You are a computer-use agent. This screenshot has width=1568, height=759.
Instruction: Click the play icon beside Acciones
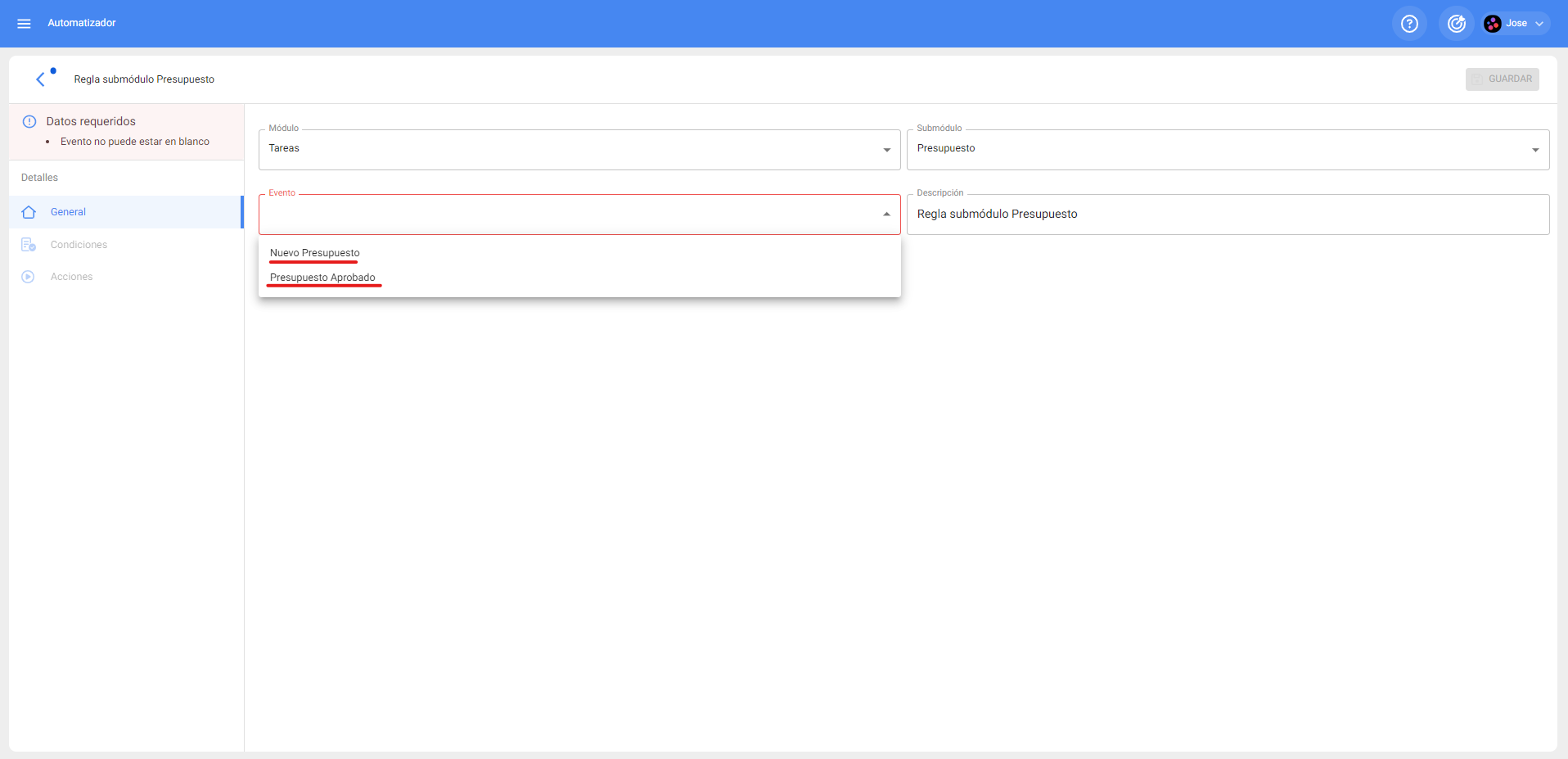coord(29,277)
